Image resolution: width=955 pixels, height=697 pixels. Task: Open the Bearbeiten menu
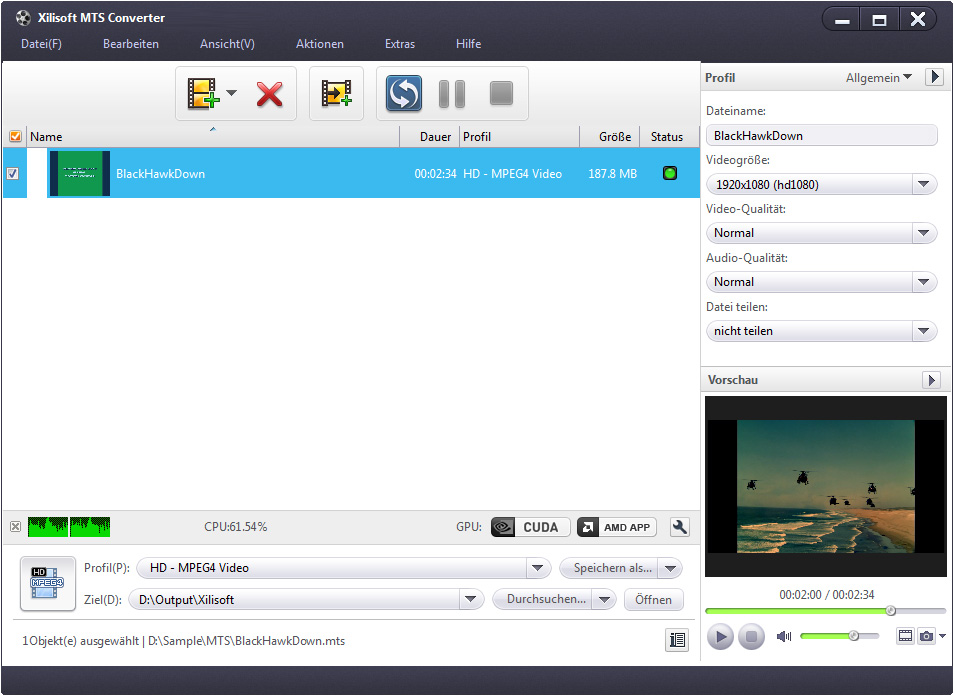131,44
